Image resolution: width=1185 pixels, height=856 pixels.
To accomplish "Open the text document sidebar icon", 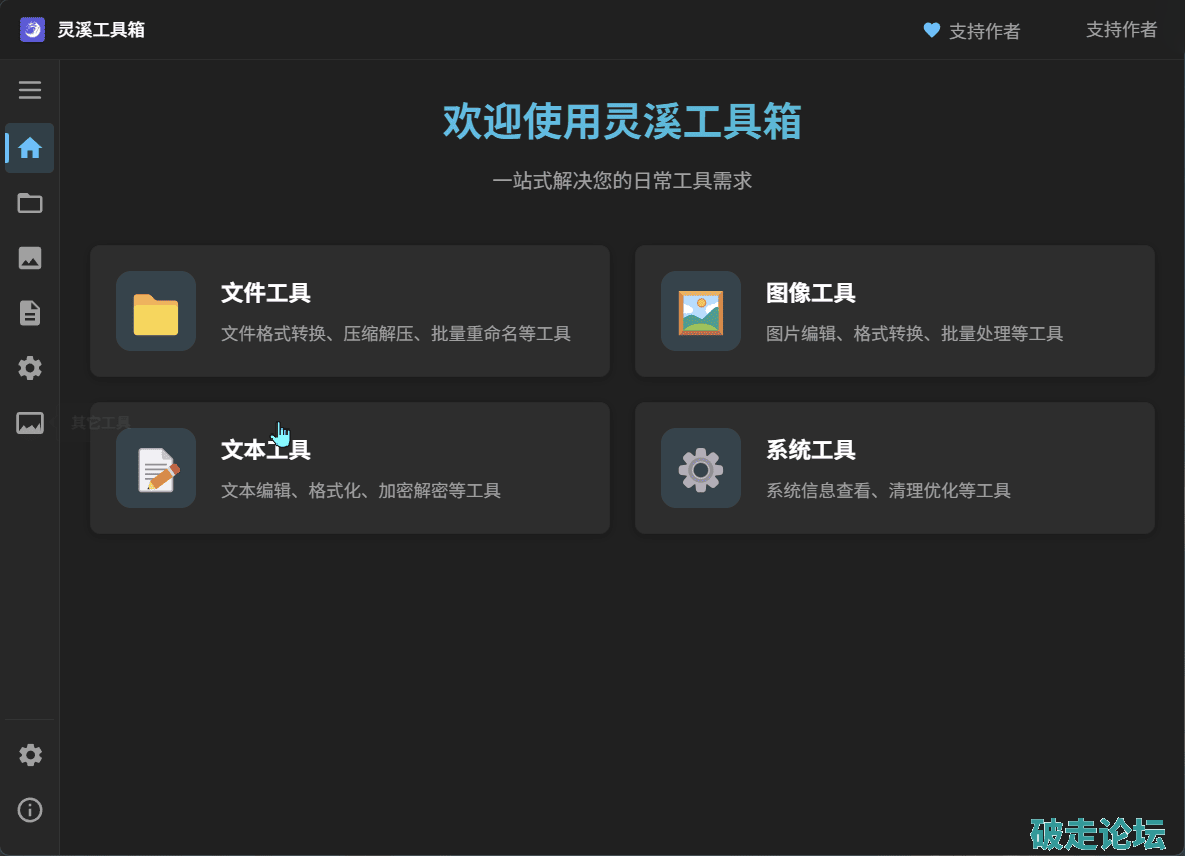I will click(30, 313).
